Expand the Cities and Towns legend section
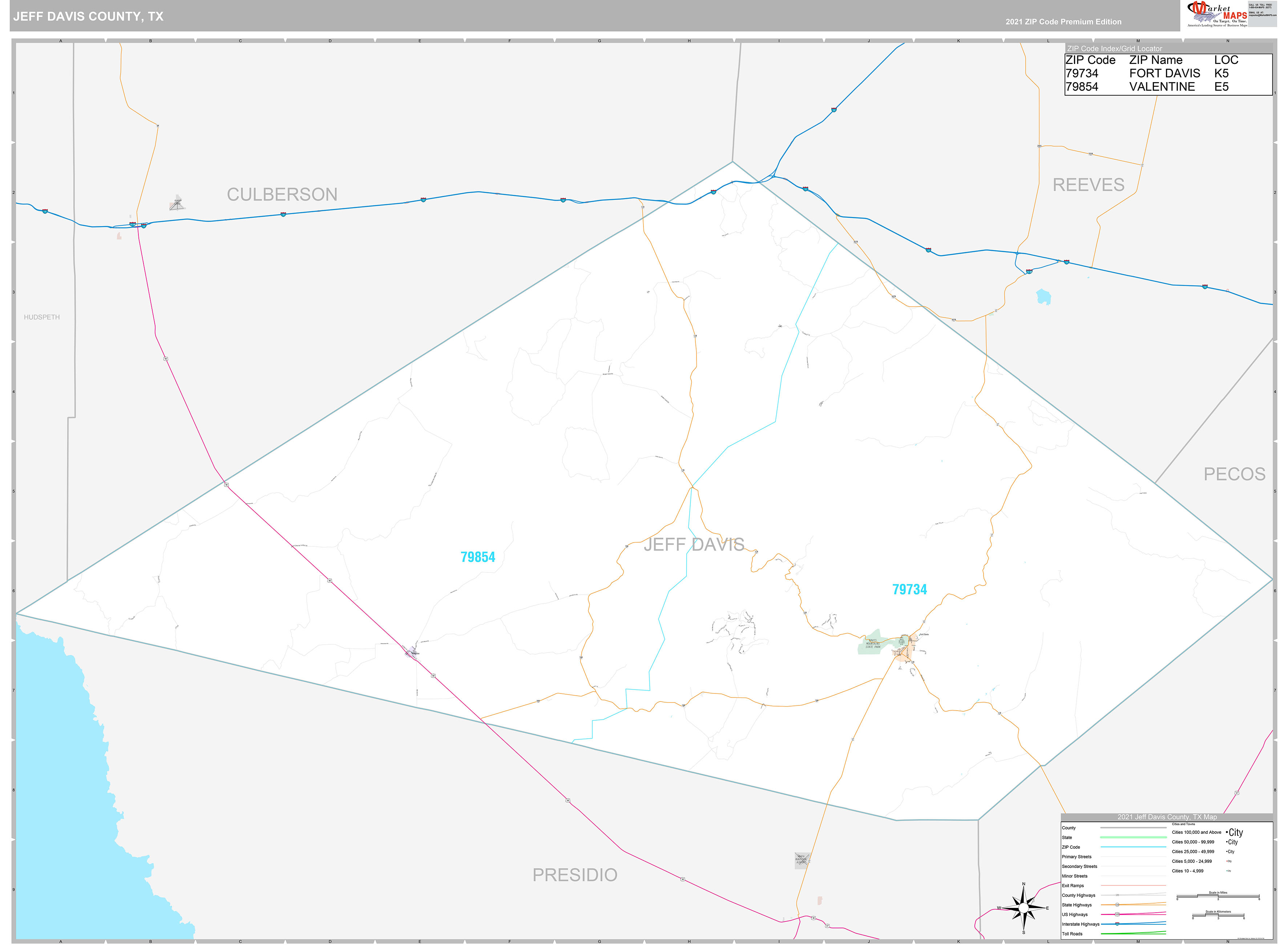Image resolution: width=1288 pixels, height=945 pixels. pos(1183,824)
